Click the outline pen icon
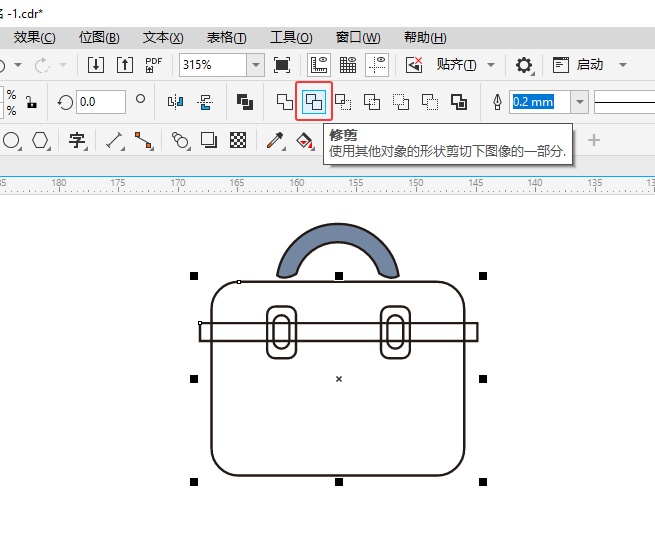This screenshot has width=655, height=538. pyautogui.click(x=497, y=102)
